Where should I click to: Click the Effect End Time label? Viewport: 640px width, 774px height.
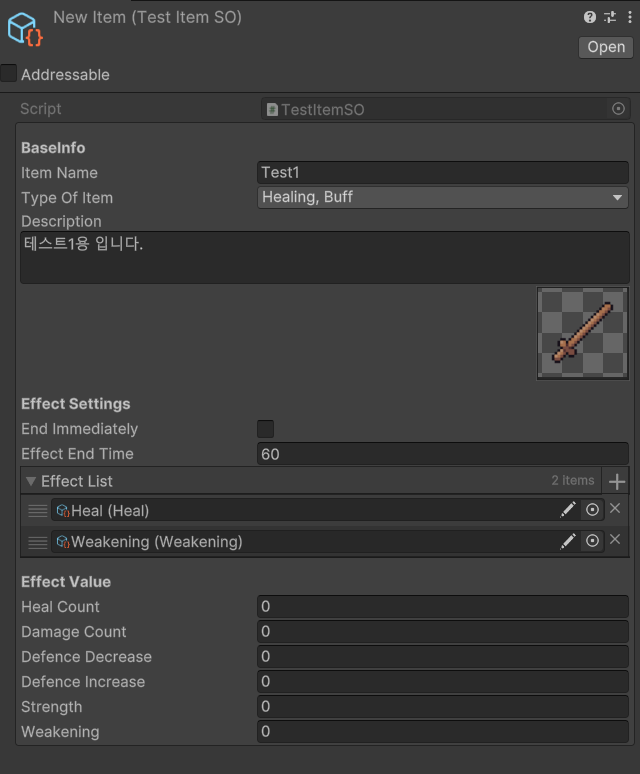click(77, 454)
